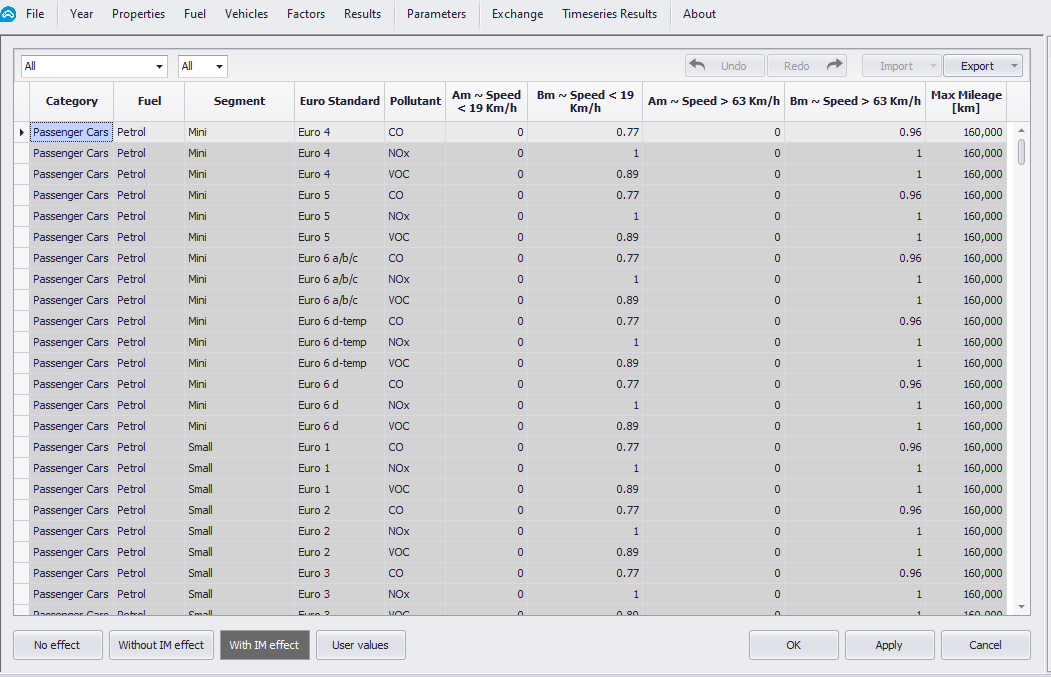
Task: Click the COPERT app logo icon
Action: 9,14
